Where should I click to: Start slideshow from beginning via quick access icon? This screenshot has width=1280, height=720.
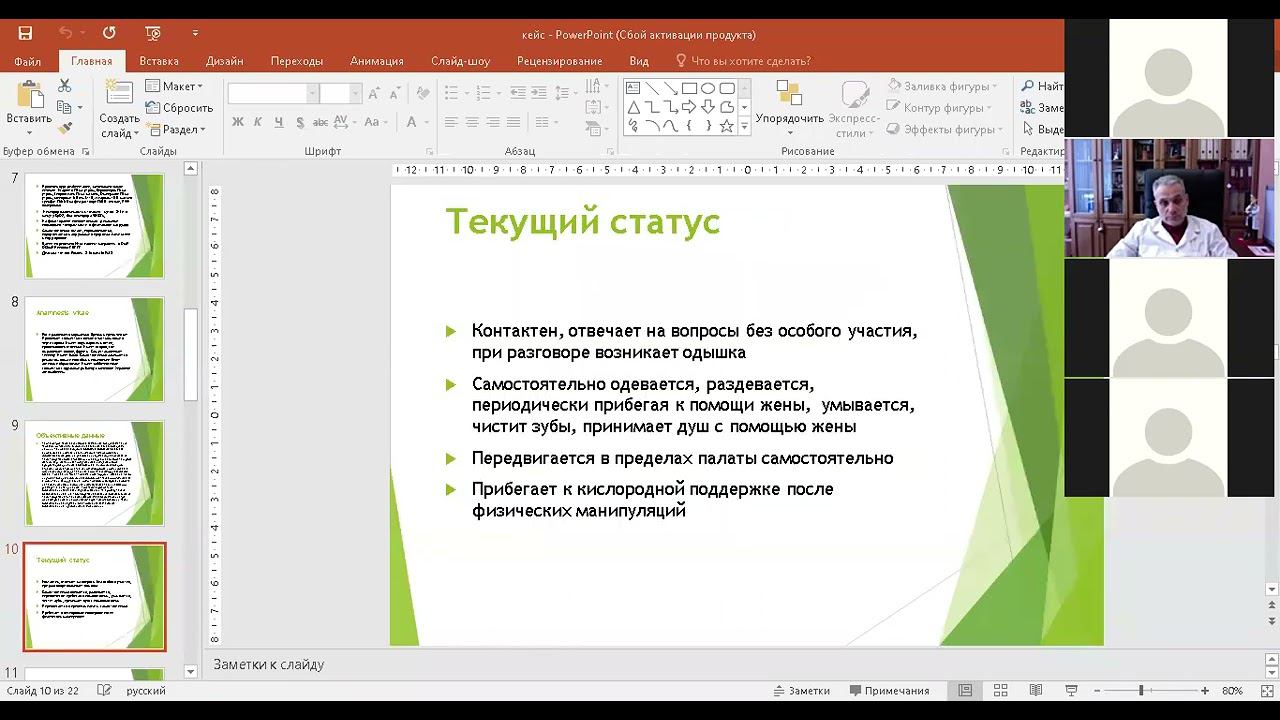coord(153,33)
